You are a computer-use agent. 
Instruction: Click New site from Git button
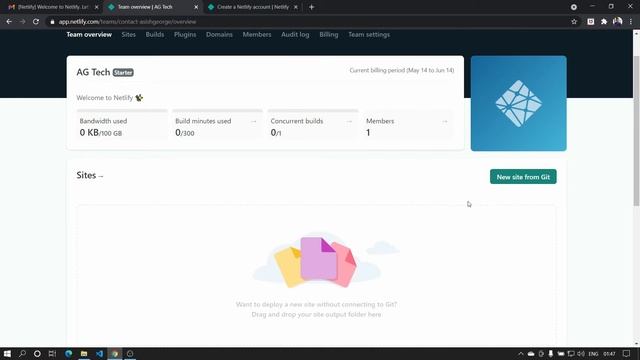point(523,177)
